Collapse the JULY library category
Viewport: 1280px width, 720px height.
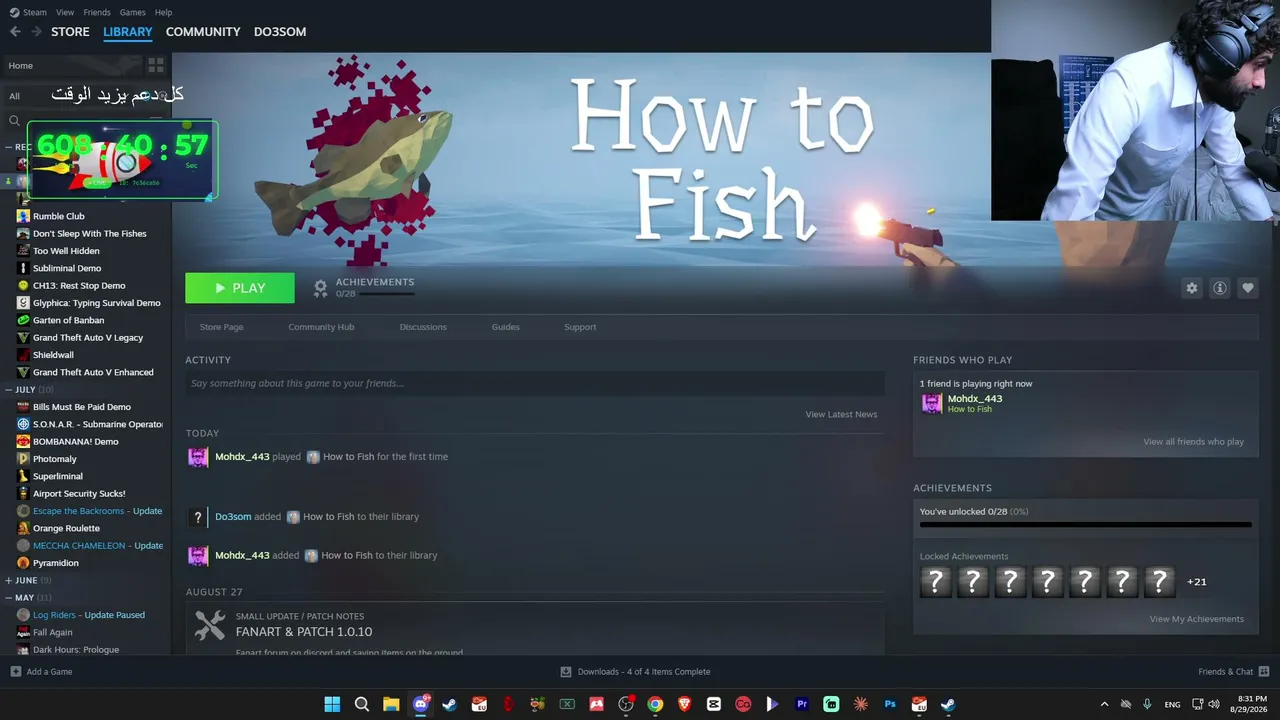pos(9,390)
